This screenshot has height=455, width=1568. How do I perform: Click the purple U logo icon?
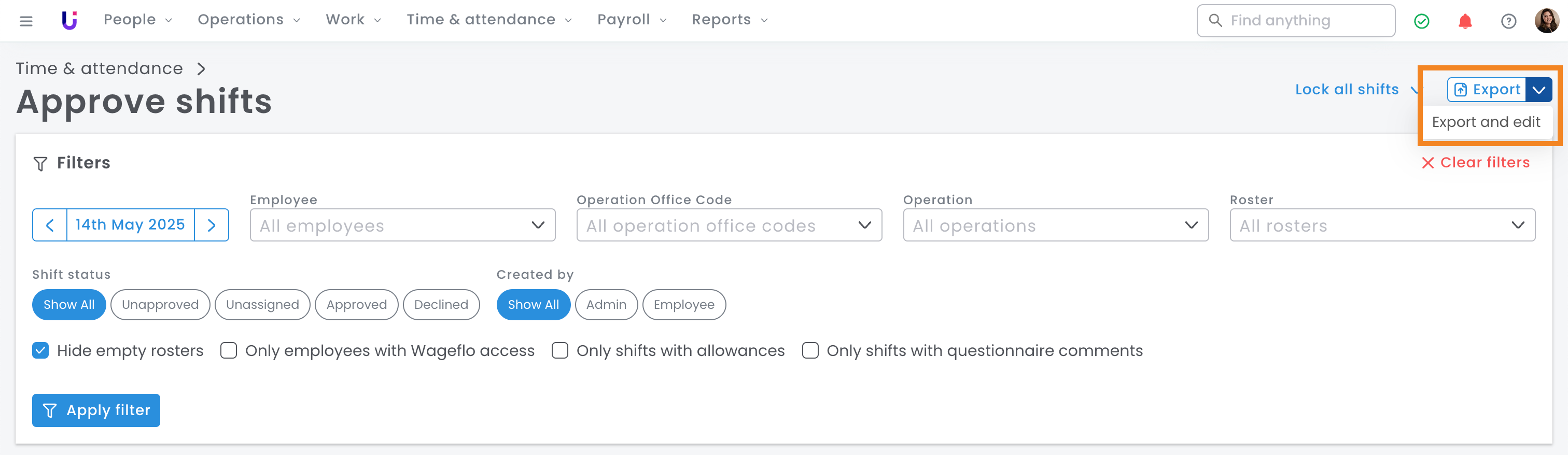point(69,21)
